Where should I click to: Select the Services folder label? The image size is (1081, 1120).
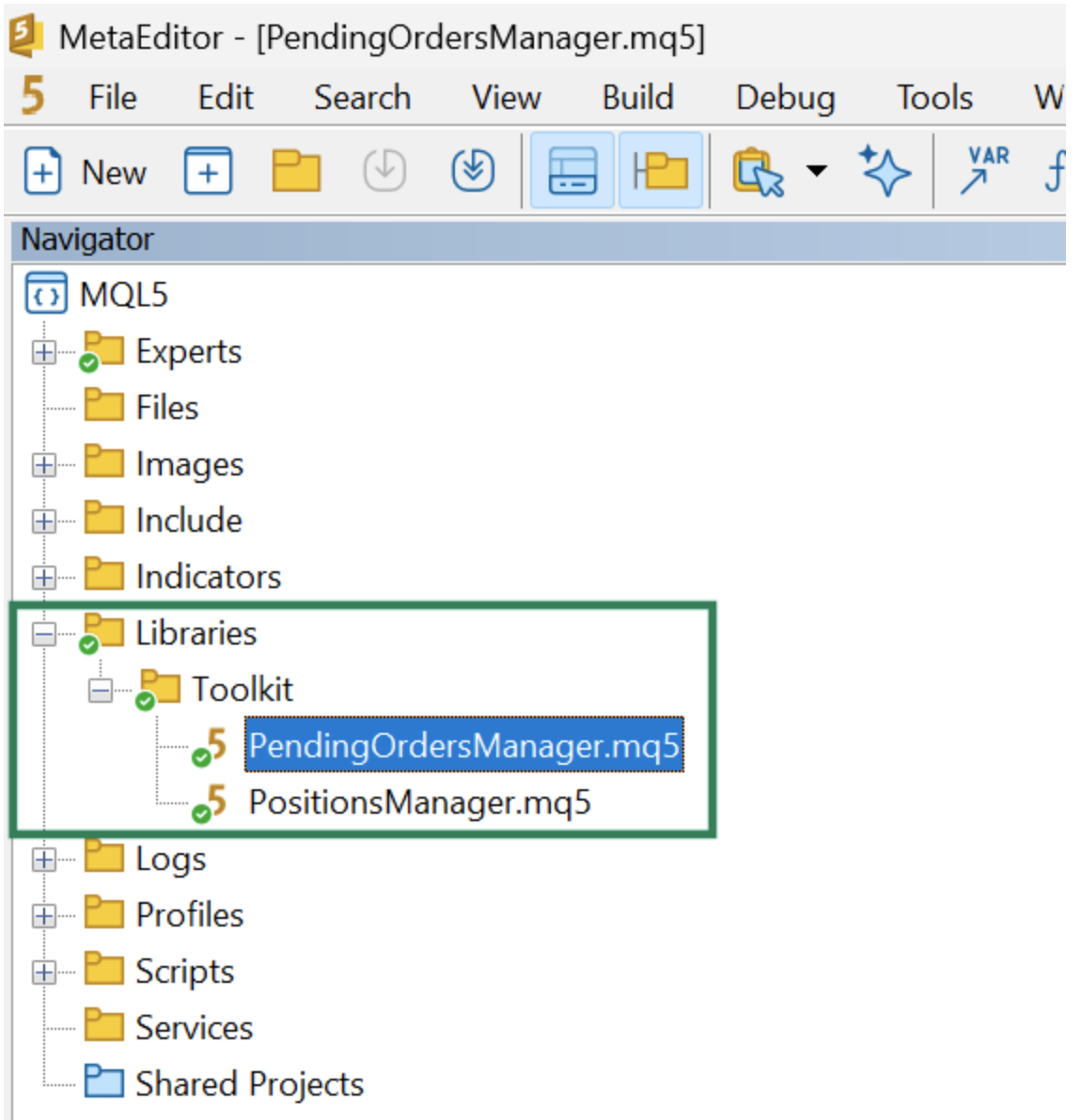194,1028
